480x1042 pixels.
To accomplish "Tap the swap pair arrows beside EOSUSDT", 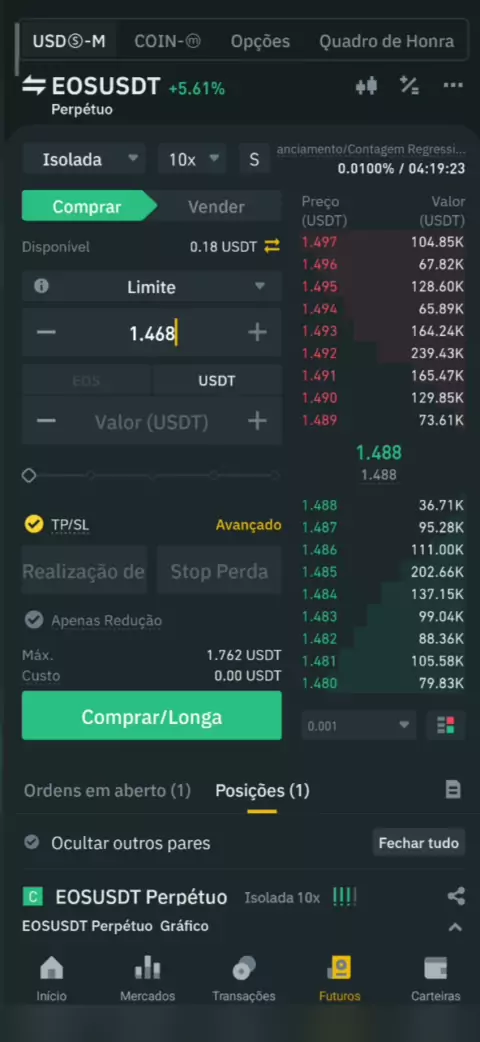I will pyautogui.click(x=33, y=86).
